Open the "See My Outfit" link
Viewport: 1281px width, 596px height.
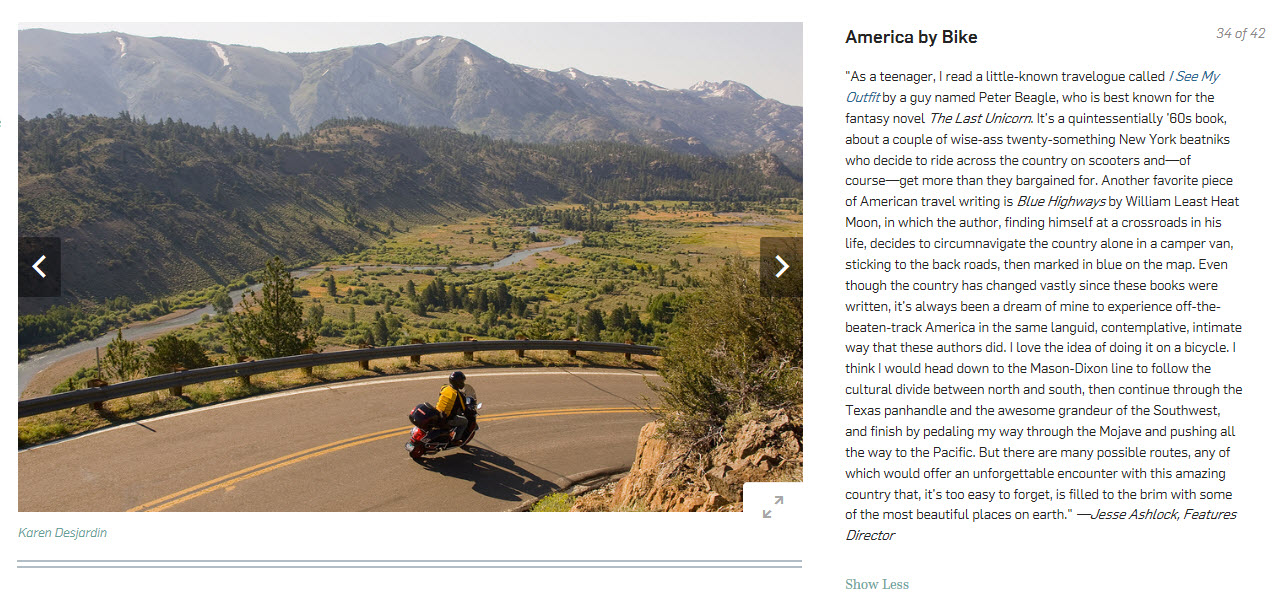tap(1197, 76)
